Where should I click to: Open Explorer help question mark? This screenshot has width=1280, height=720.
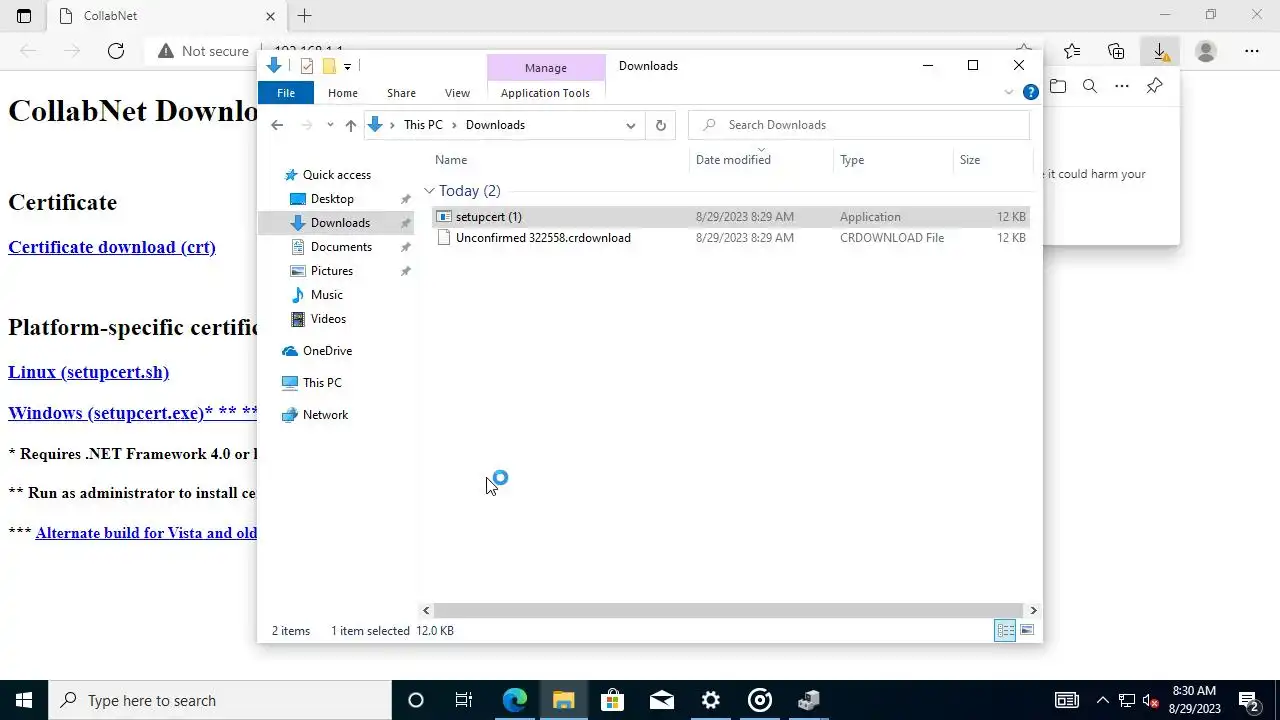(1030, 92)
